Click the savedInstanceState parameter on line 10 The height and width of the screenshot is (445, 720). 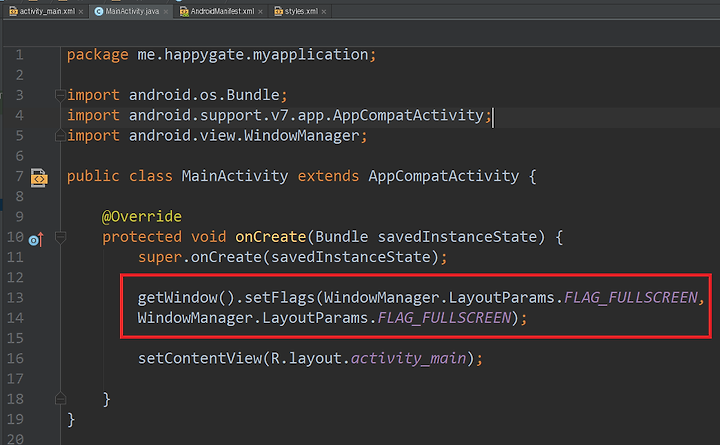(457, 237)
